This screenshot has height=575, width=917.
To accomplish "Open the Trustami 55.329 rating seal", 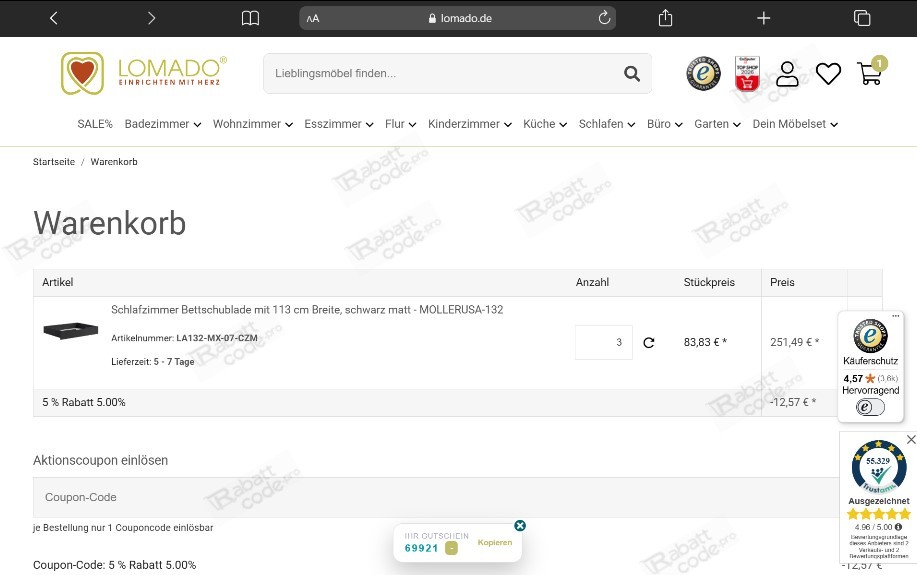I will pyautogui.click(x=878, y=467).
